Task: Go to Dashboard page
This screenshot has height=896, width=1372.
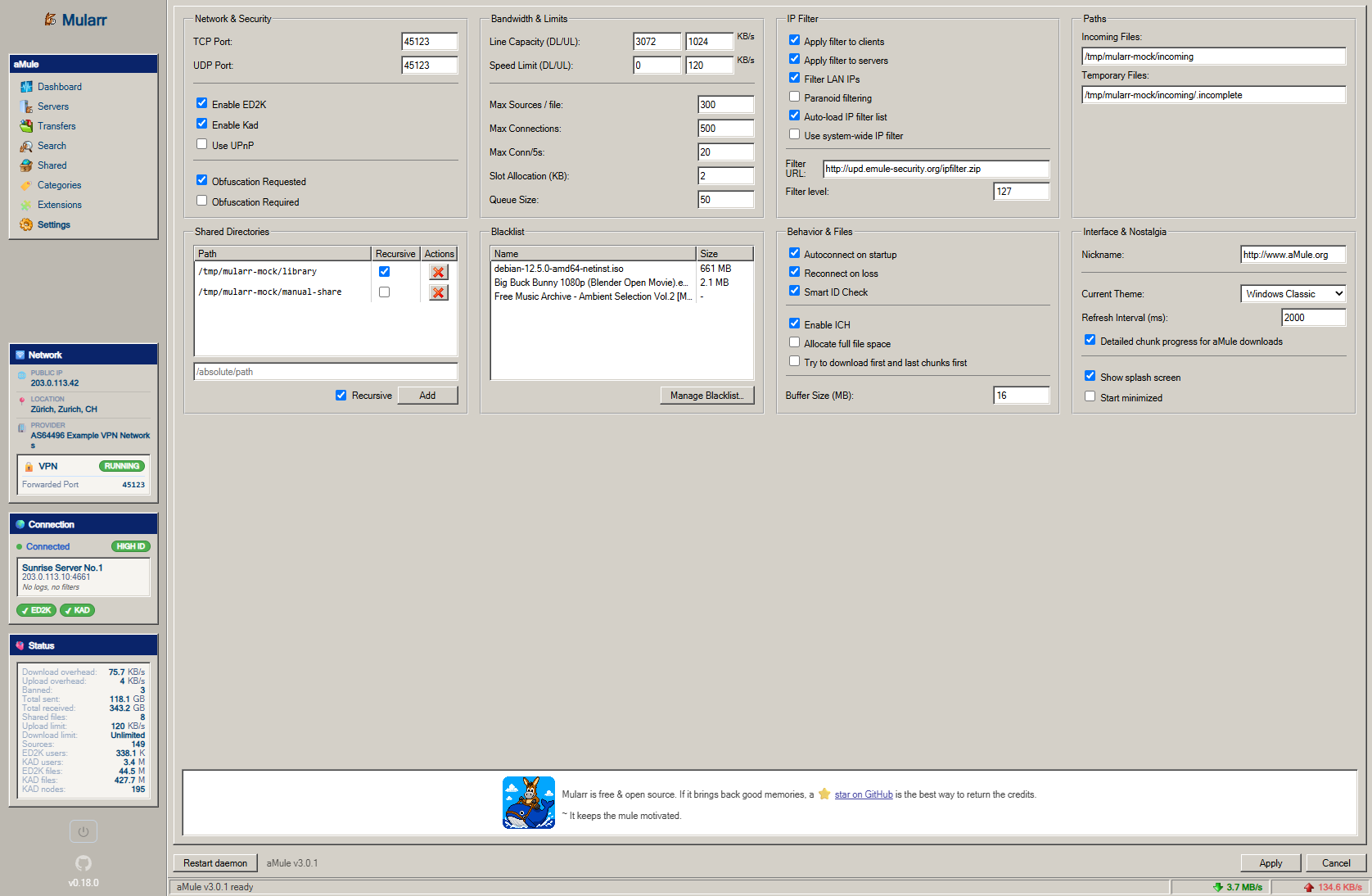Action: click(60, 87)
